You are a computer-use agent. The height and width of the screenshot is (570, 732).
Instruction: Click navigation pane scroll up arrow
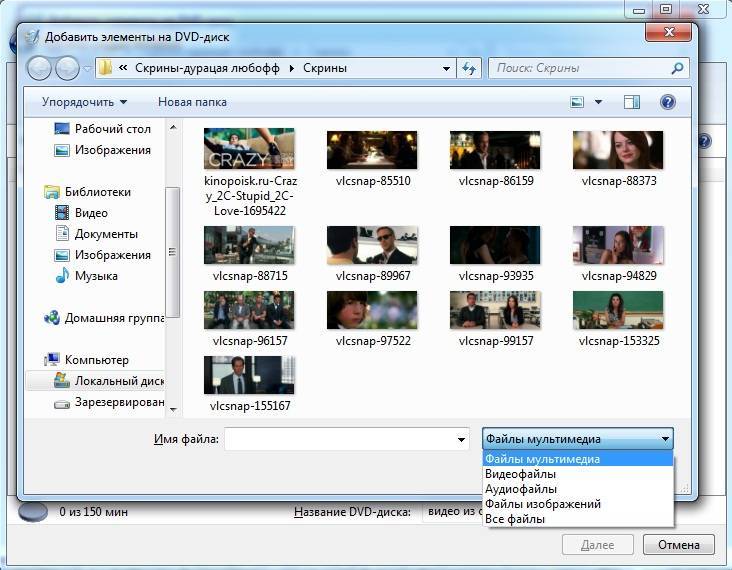173,127
